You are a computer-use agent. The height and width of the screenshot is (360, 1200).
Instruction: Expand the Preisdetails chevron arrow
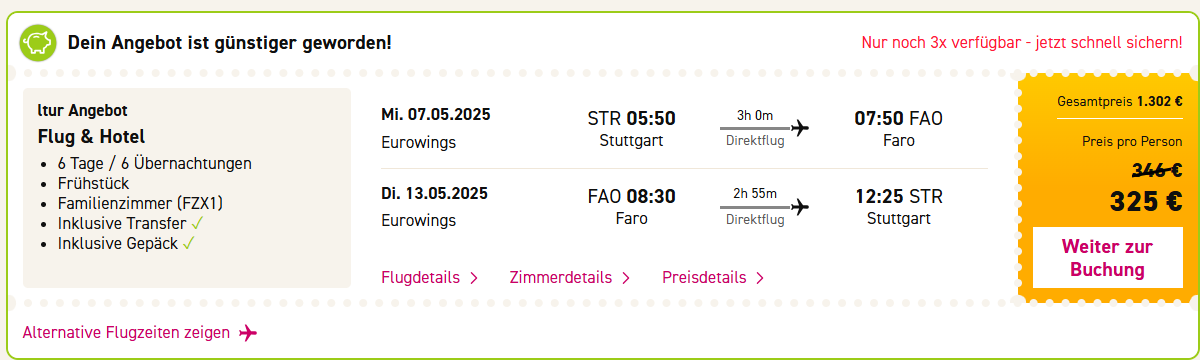760,278
